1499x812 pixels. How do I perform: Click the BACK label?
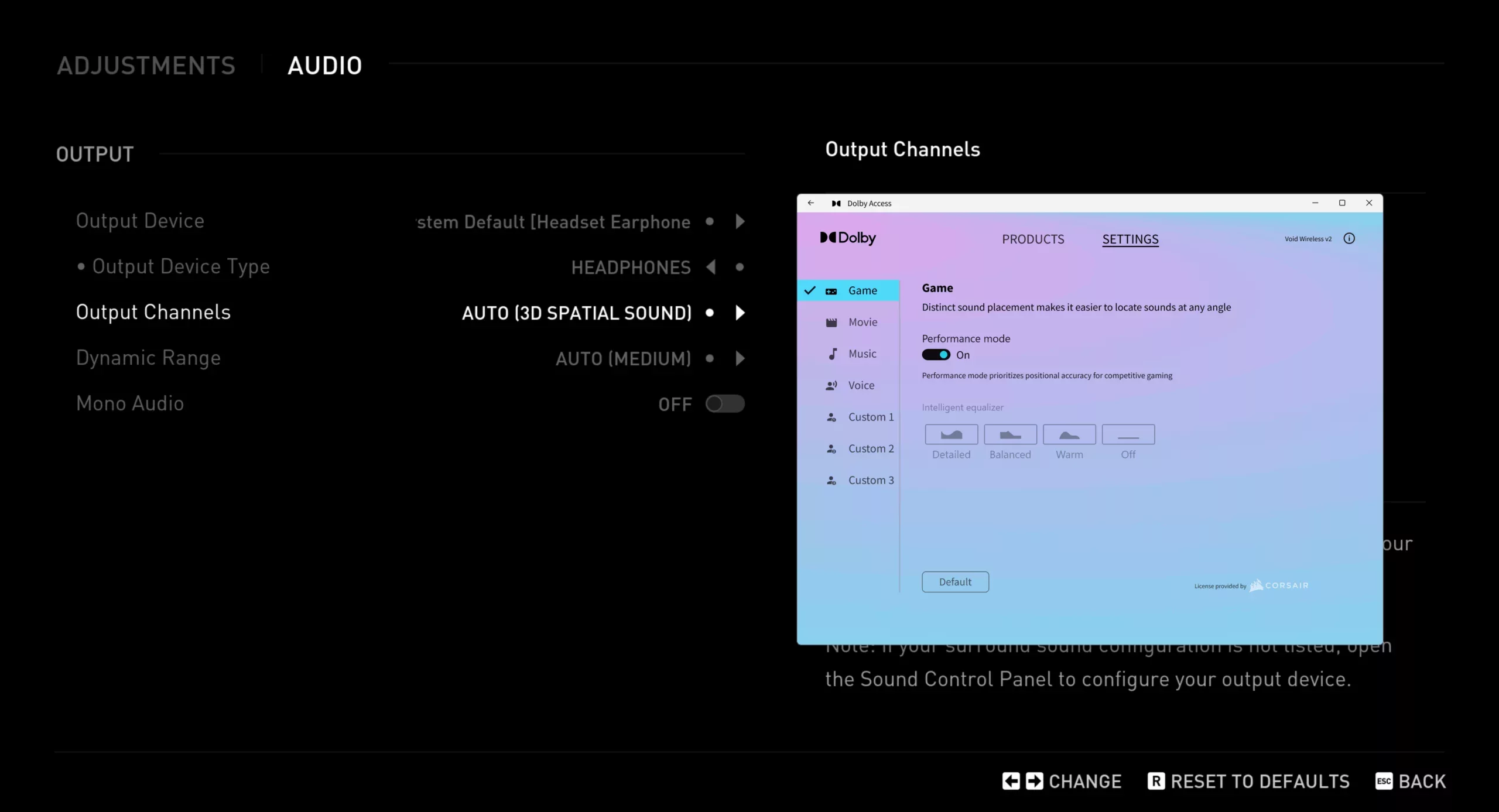(1422, 782)
